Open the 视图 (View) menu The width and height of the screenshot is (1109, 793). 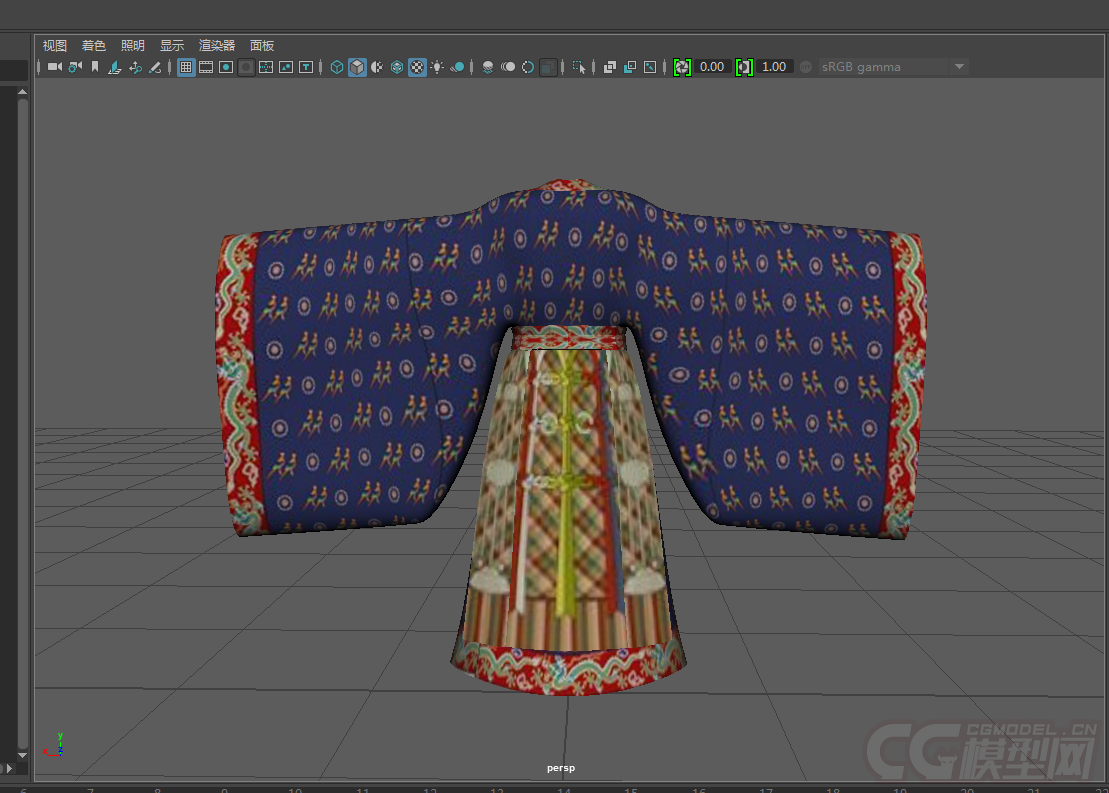tap(54, 45)
